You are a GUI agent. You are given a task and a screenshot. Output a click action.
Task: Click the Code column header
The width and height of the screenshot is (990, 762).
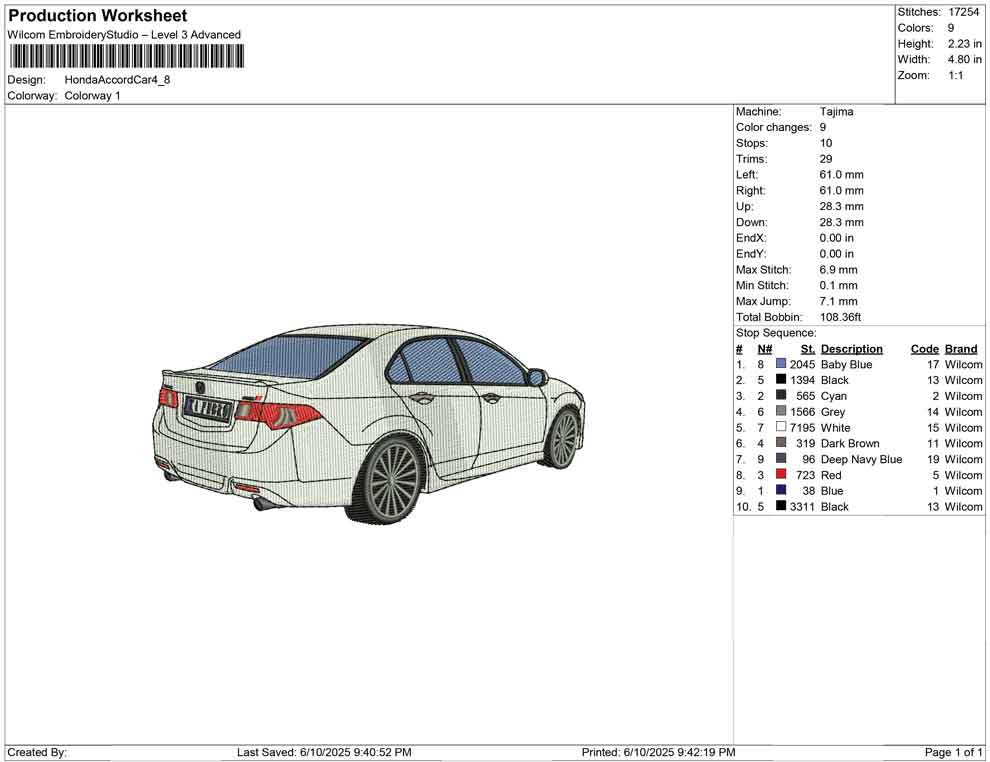click(x=924, y=349)
